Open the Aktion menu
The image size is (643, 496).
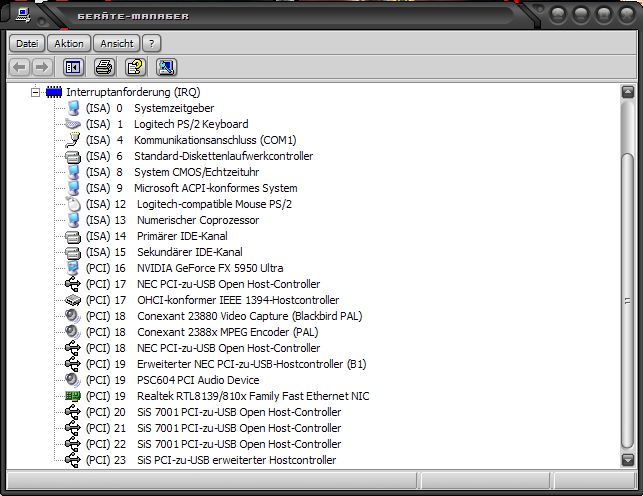69,43
